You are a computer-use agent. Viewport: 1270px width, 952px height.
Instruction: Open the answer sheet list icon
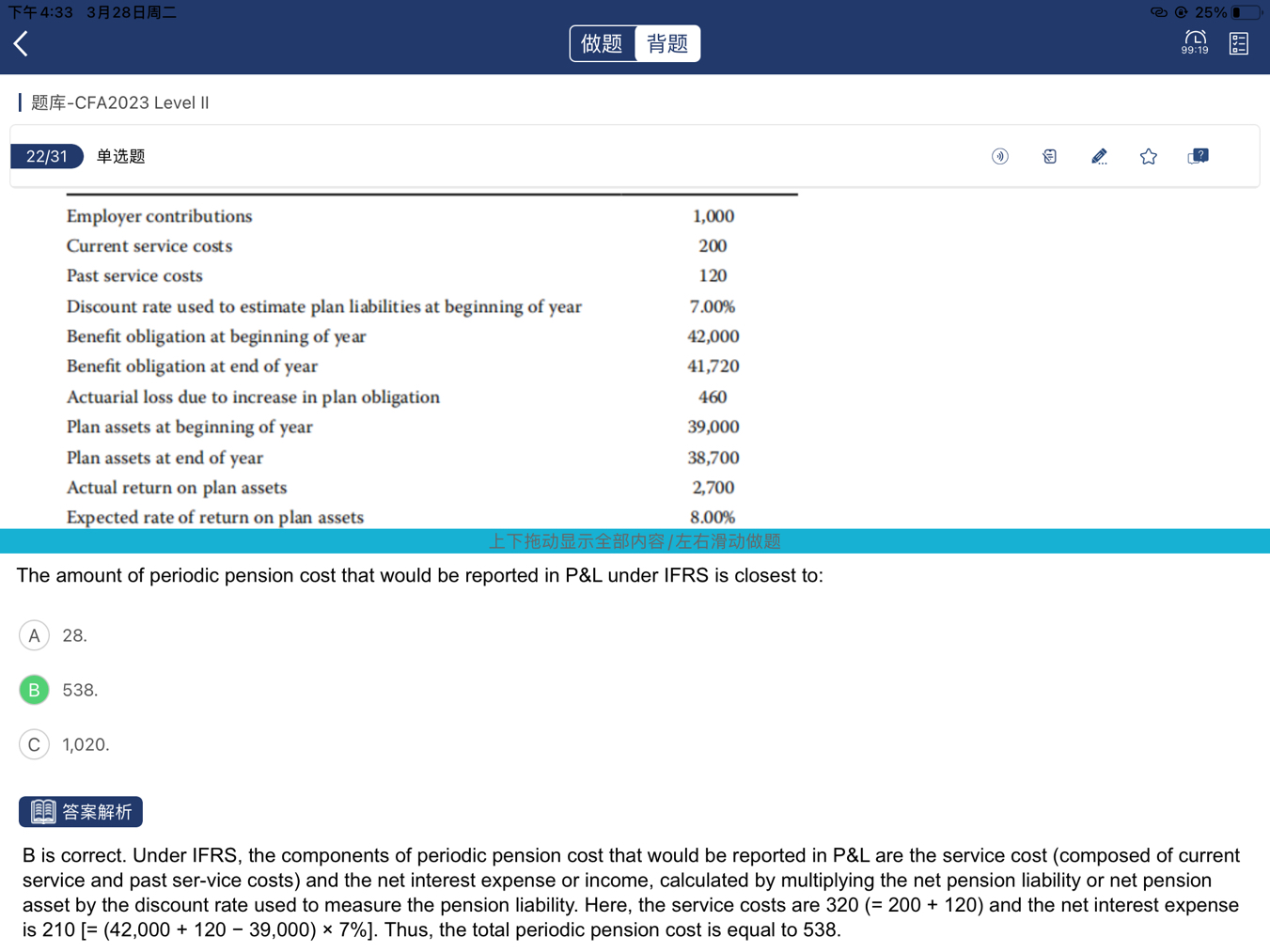tap(1239, 43)
